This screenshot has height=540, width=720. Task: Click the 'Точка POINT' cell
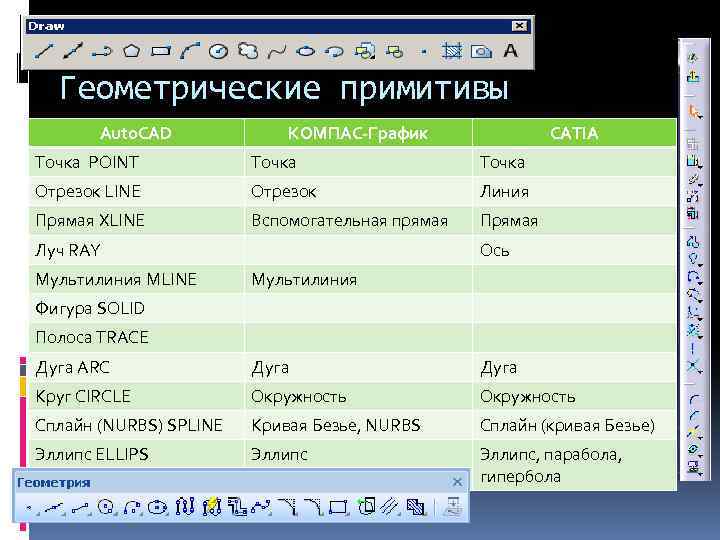(136, 162)
